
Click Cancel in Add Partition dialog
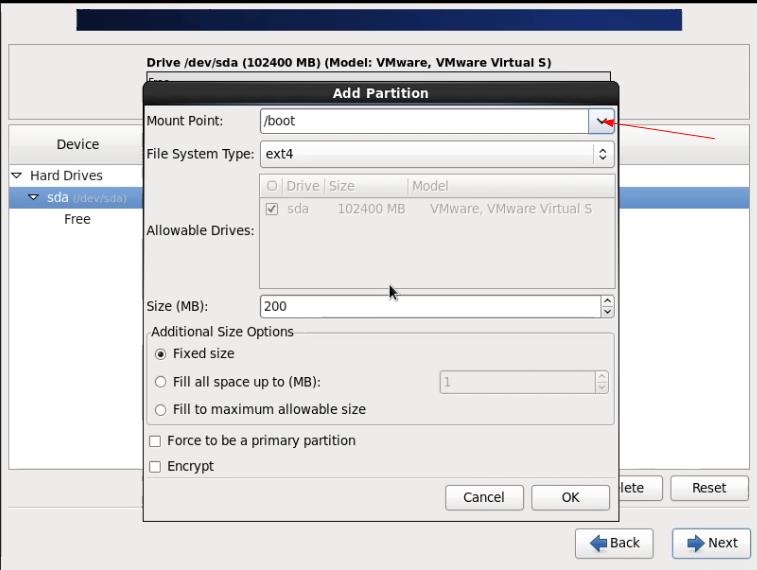tap(484, 498)
